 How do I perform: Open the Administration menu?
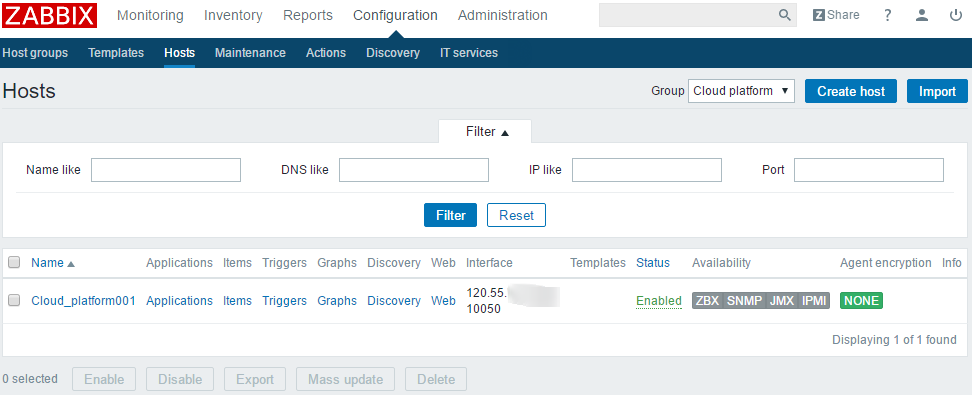click(503, 15)
